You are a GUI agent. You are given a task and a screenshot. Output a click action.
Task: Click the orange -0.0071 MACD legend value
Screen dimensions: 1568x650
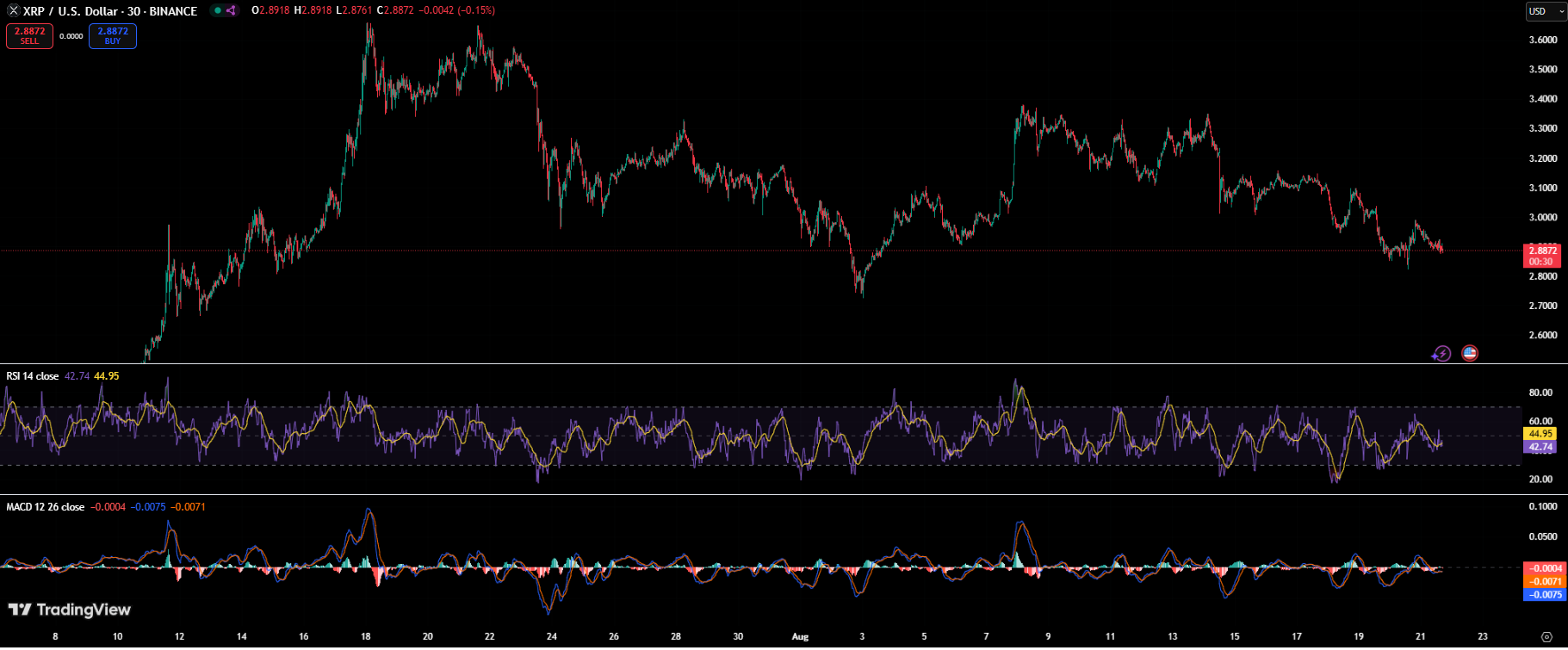(189, 507)
